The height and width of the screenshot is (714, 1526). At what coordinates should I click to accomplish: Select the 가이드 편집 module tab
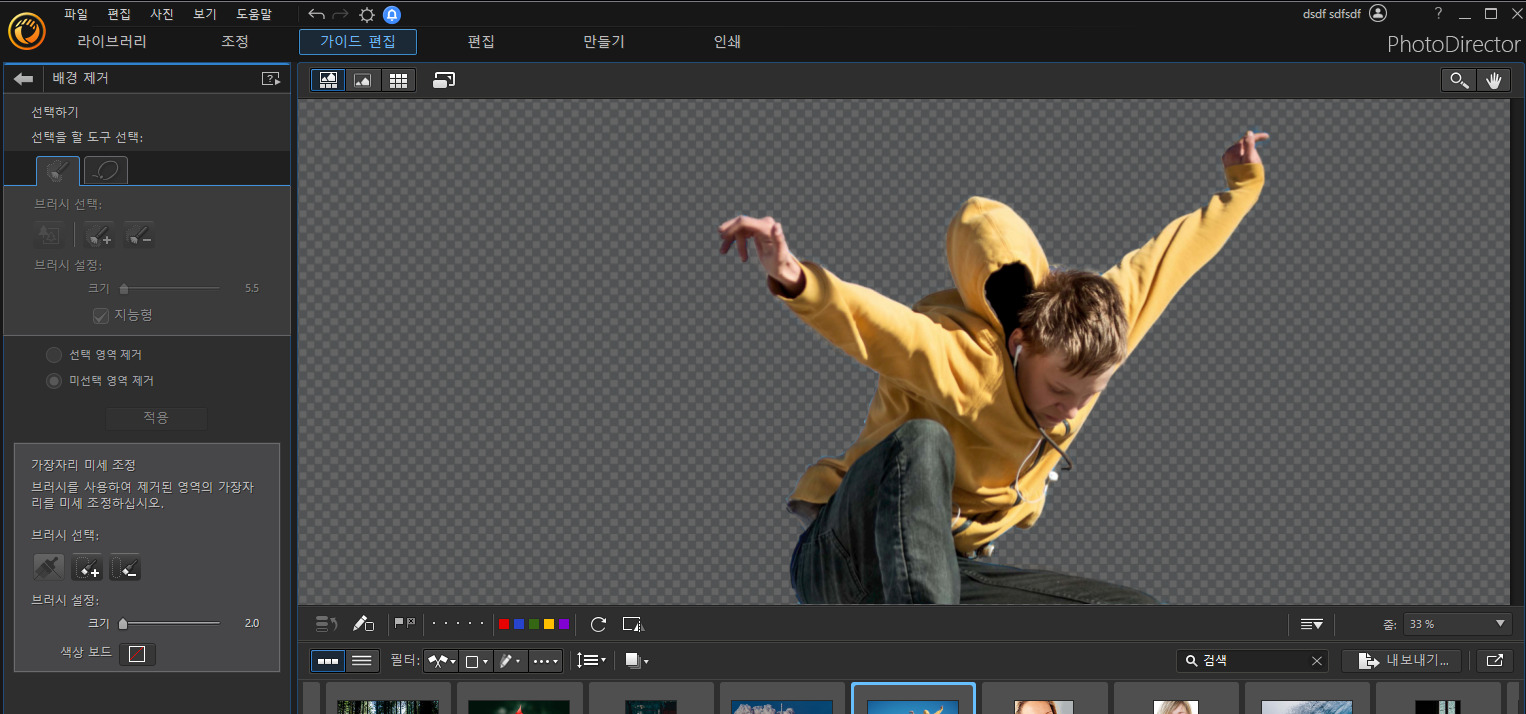click(358, 42)
